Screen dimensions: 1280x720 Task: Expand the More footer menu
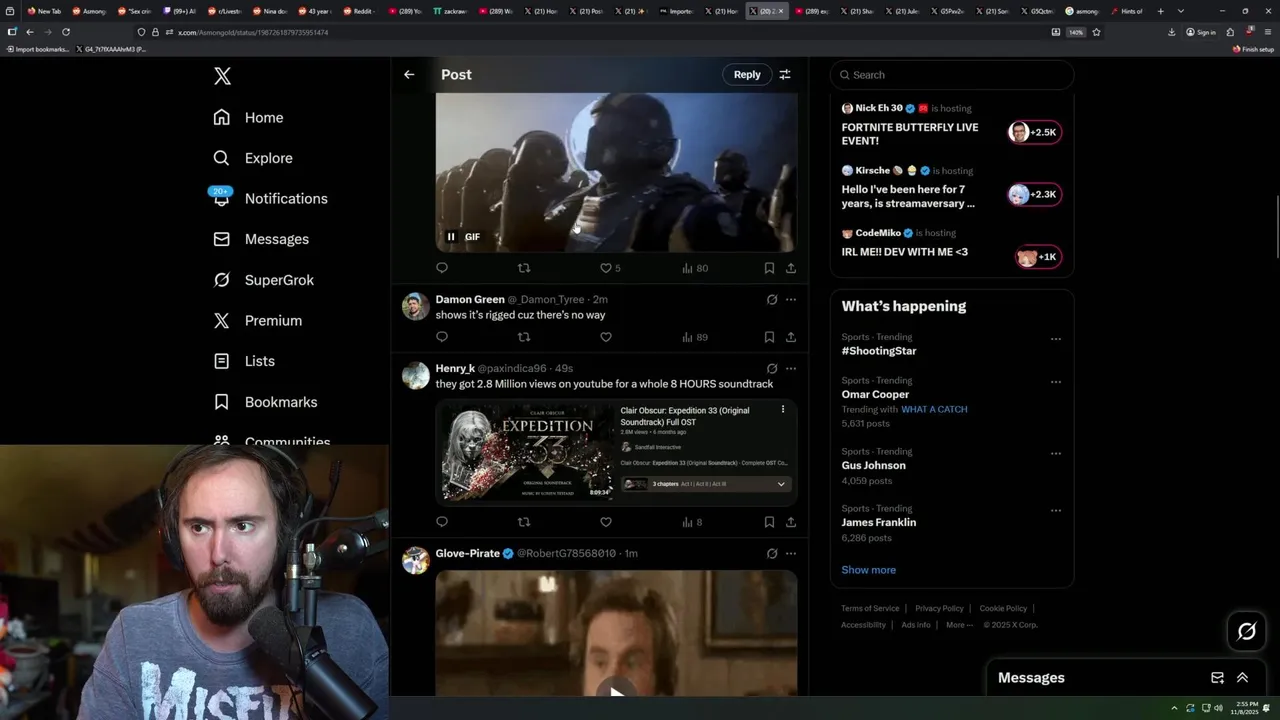click(959, 625)
